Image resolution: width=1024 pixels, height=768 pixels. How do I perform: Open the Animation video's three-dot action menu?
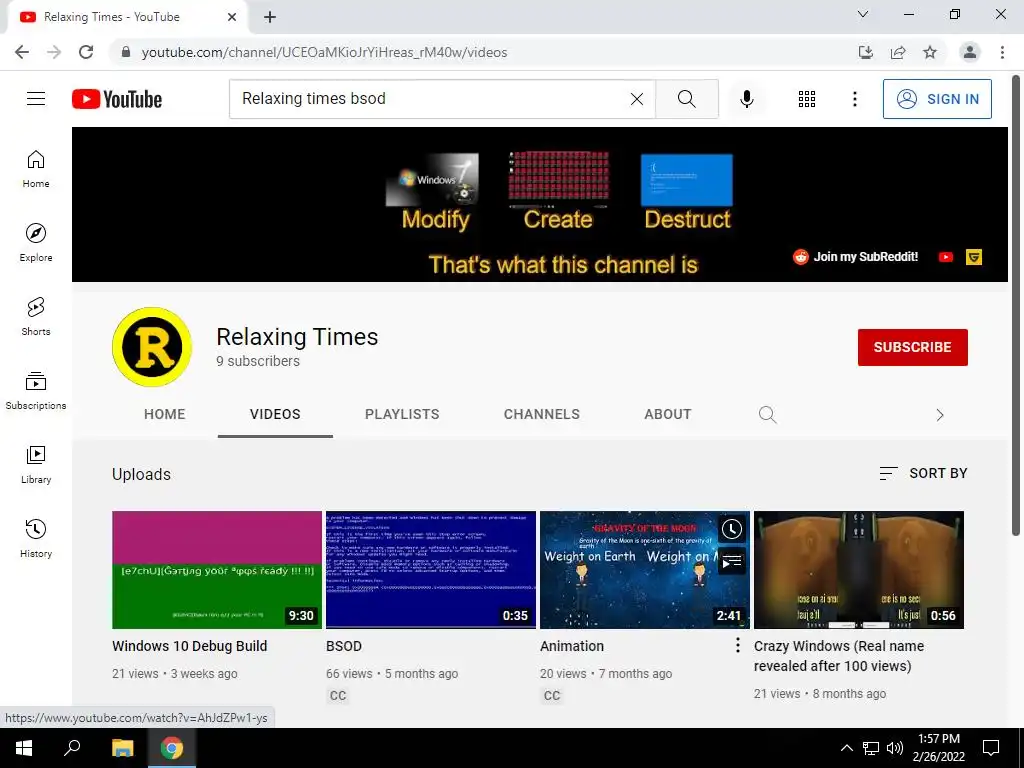pyautogui.click(x=737, y=645)
